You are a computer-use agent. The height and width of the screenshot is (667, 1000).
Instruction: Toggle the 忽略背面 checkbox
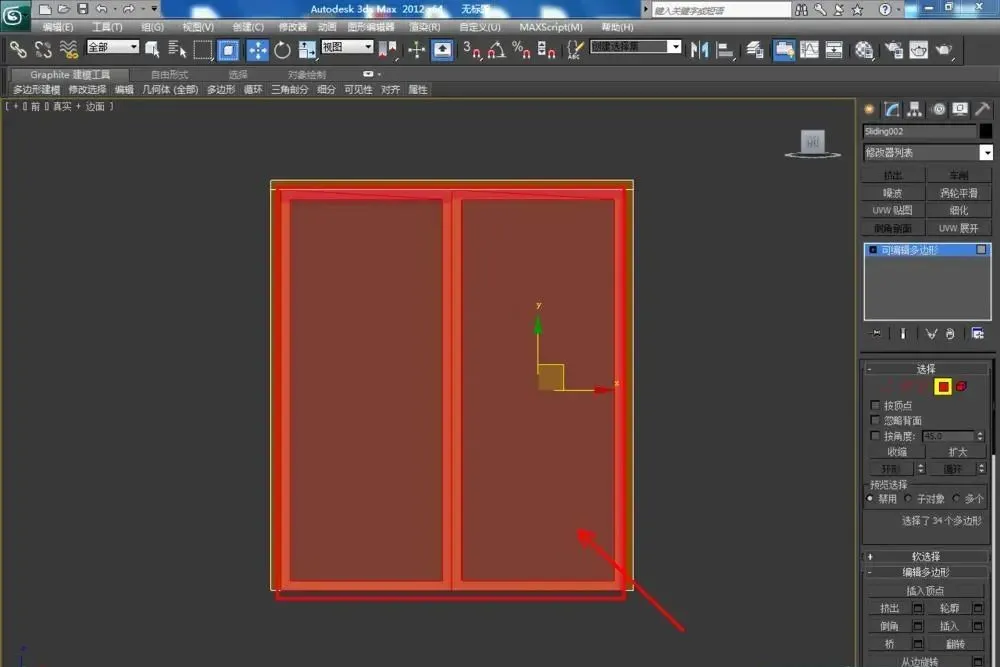(x=875, y=420)
